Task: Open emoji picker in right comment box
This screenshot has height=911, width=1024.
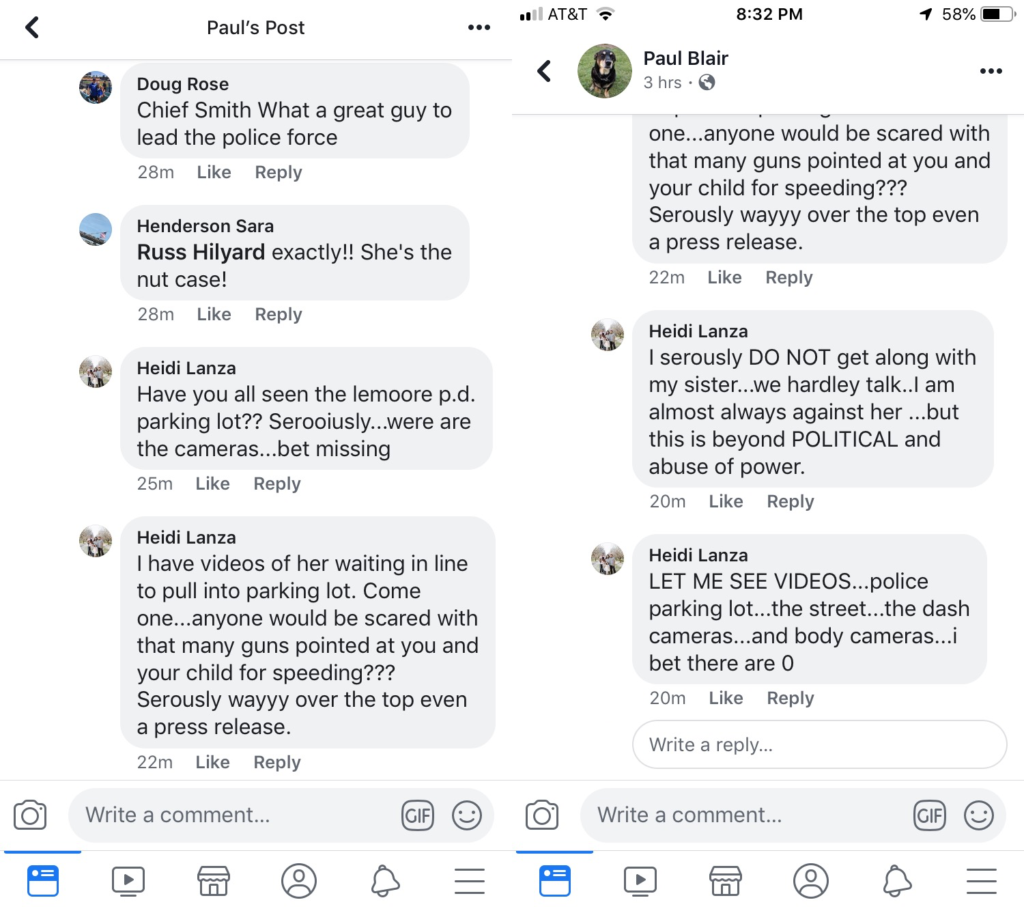Action: pyautogui.click(x=979, y=815)
